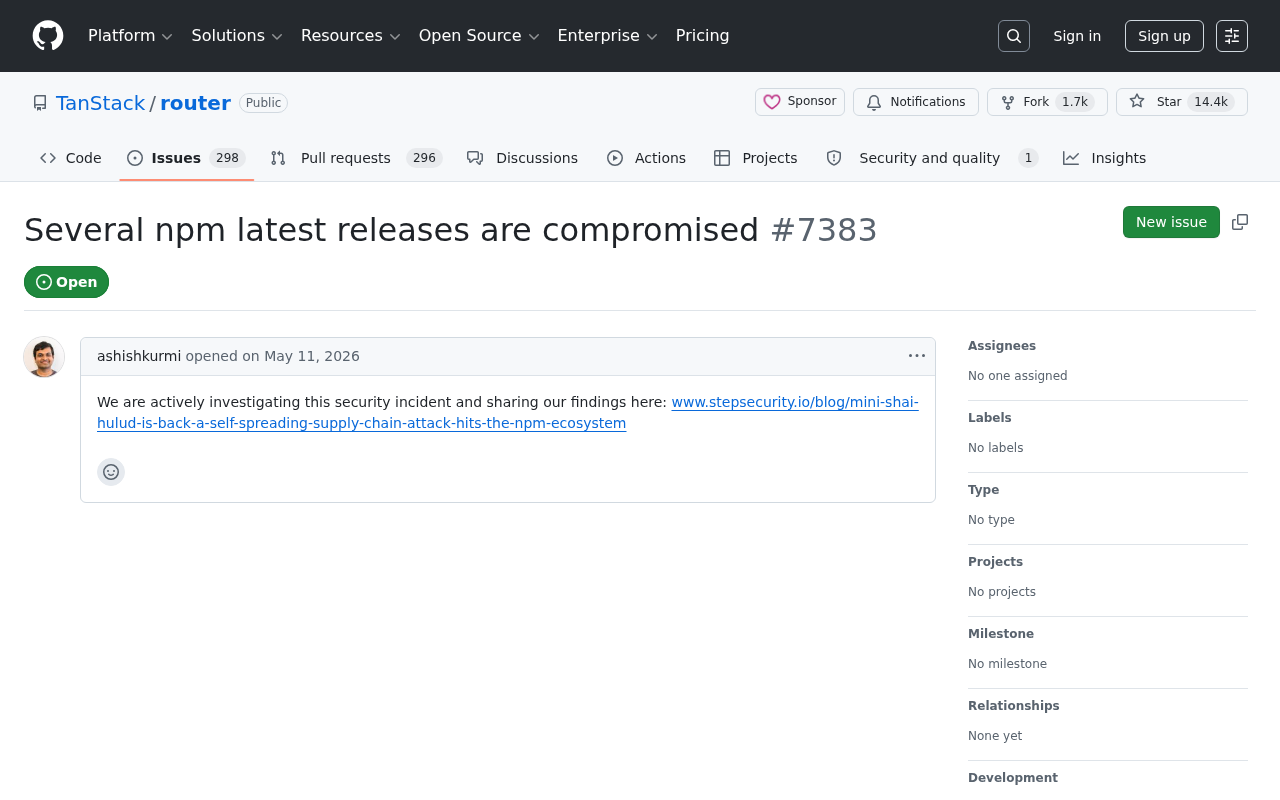This screenshot has height=800, width=1280.
Task: Go to the GitHub homepage logo
Action: coord(48,36)
